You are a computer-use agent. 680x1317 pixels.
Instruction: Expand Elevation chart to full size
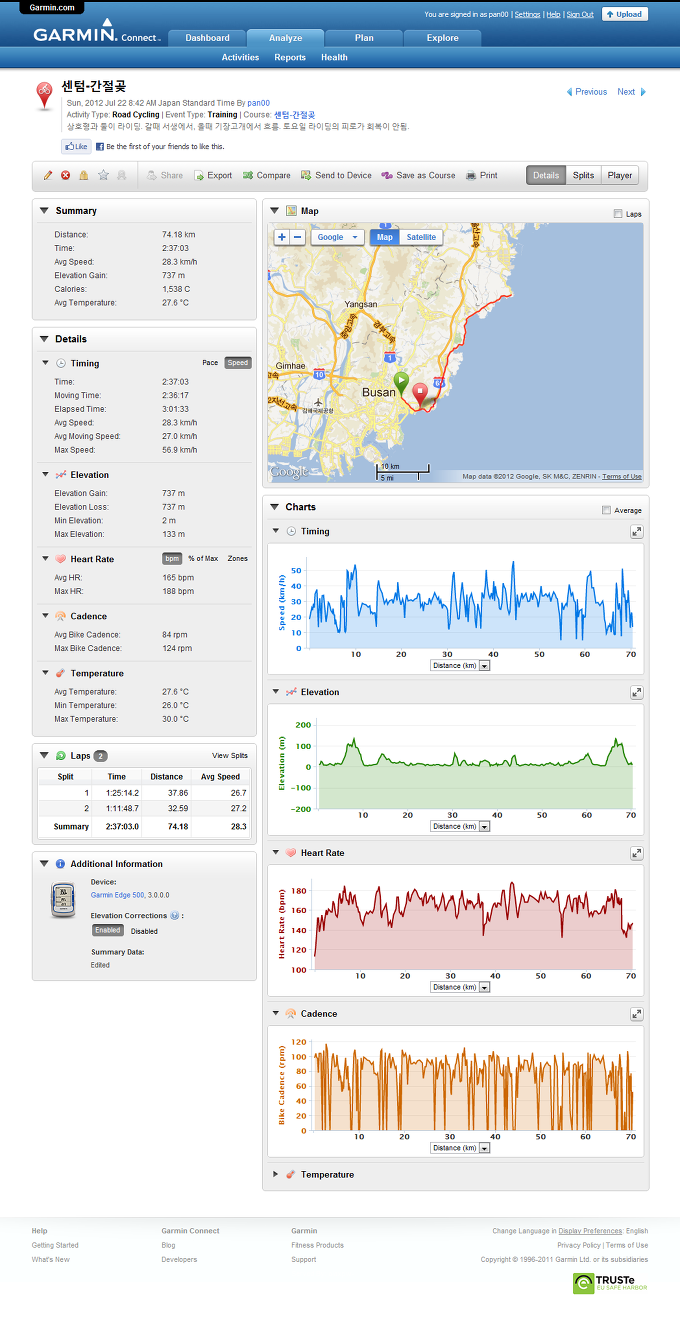pos(636,692)
